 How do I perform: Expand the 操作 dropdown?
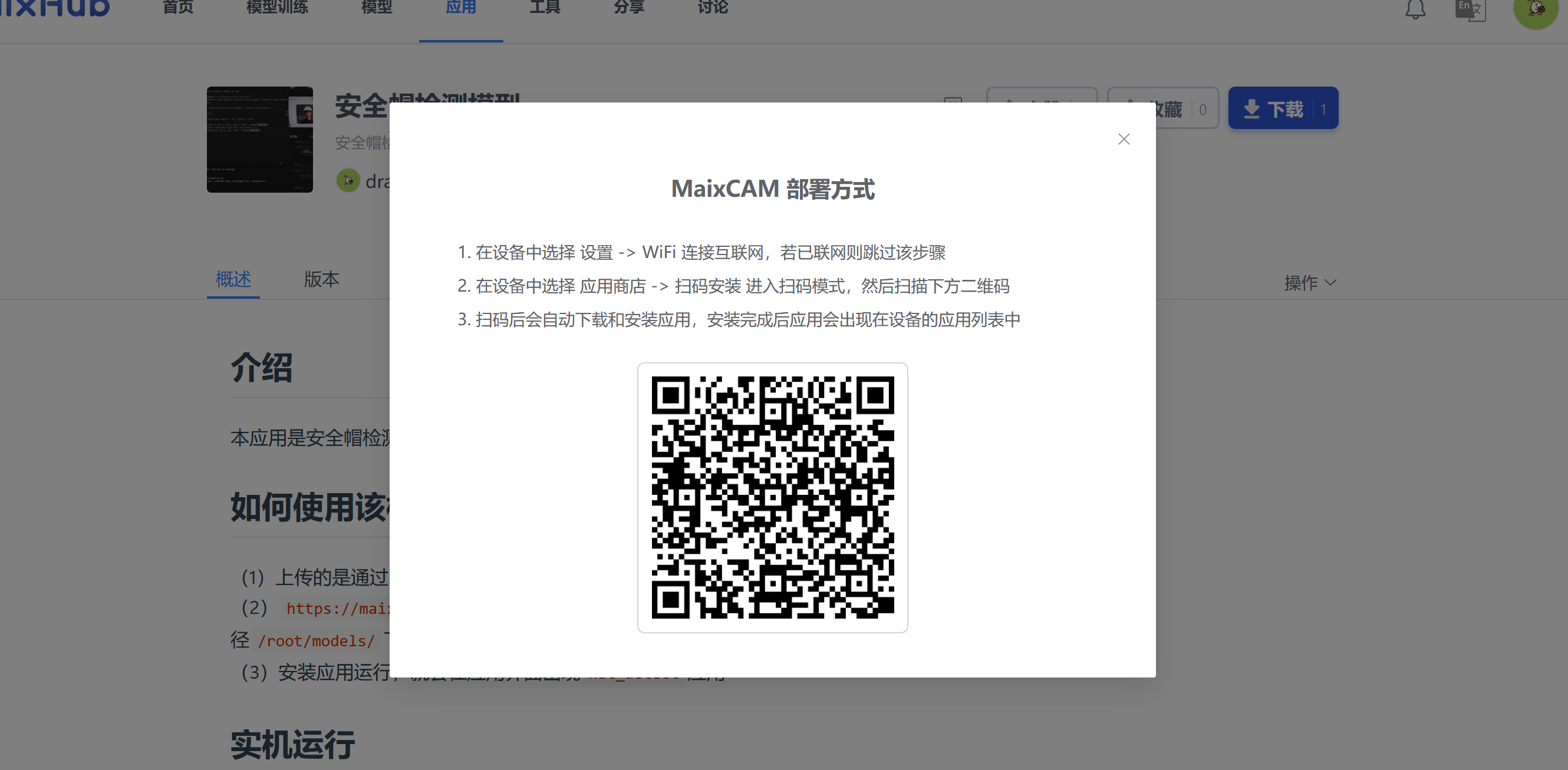coord(1310,283)
